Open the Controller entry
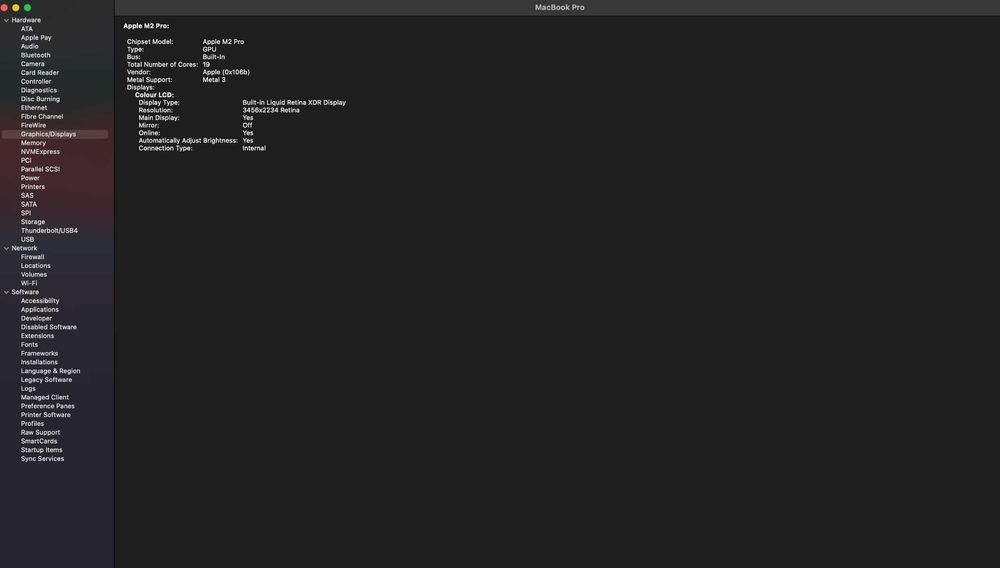This screenshot has width=1000, height=568. (x=36, y=82)
